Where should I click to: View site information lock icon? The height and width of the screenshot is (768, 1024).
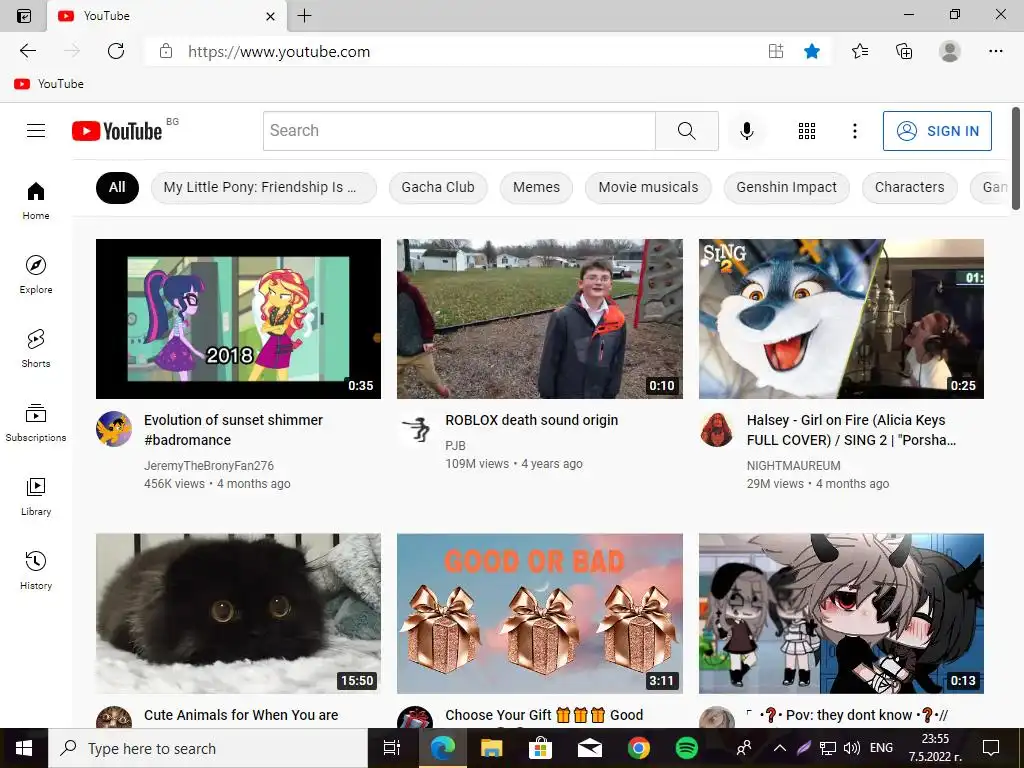click(166, 51)
